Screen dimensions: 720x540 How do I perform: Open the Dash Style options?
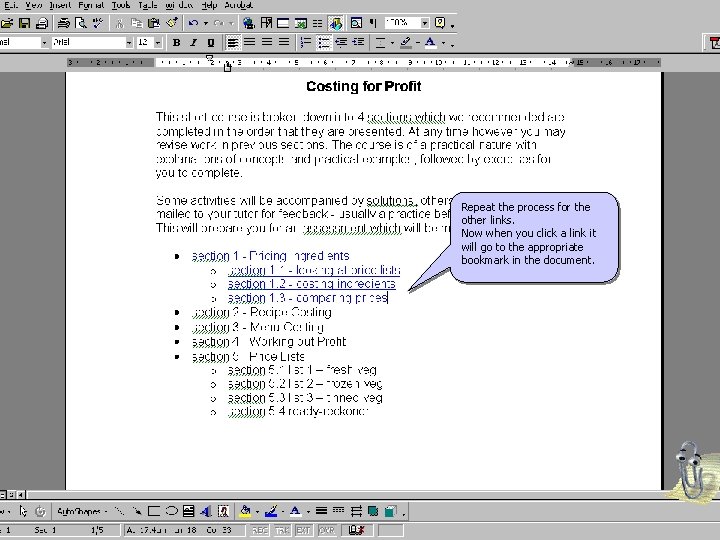(338, 511)
